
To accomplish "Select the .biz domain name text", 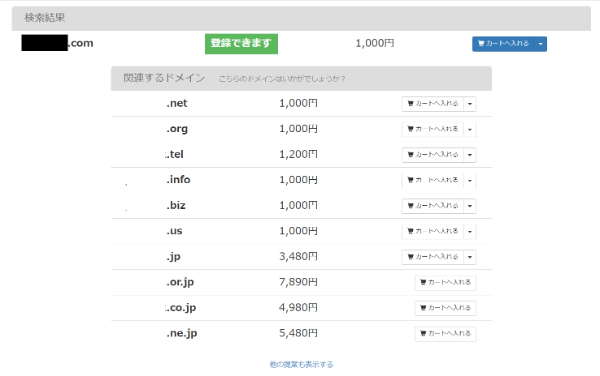I will point(176,205).
